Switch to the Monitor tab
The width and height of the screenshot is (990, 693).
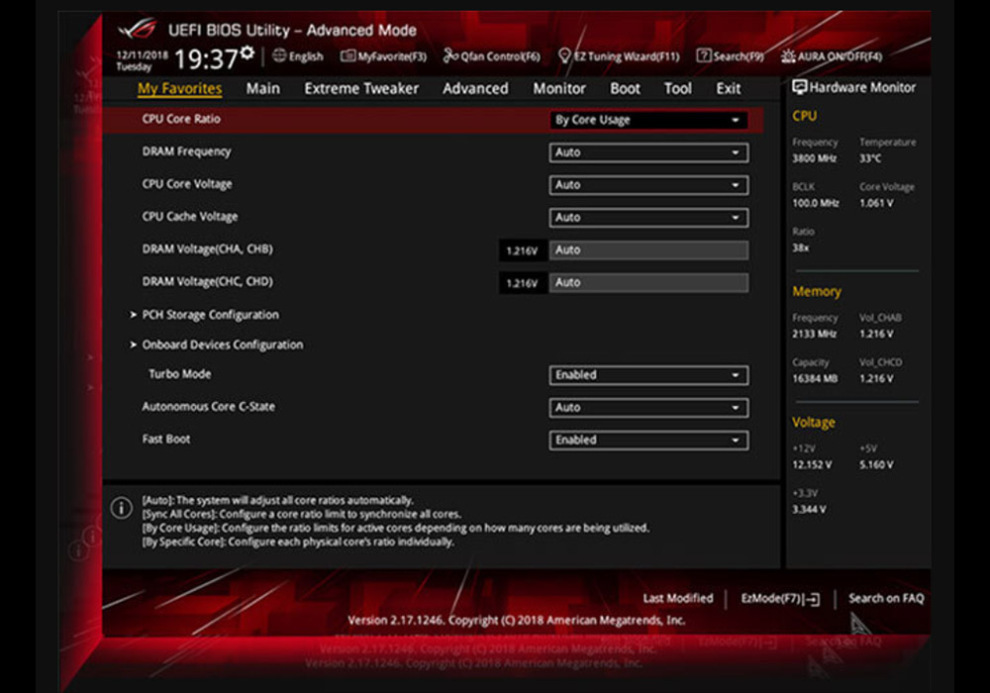559,88
